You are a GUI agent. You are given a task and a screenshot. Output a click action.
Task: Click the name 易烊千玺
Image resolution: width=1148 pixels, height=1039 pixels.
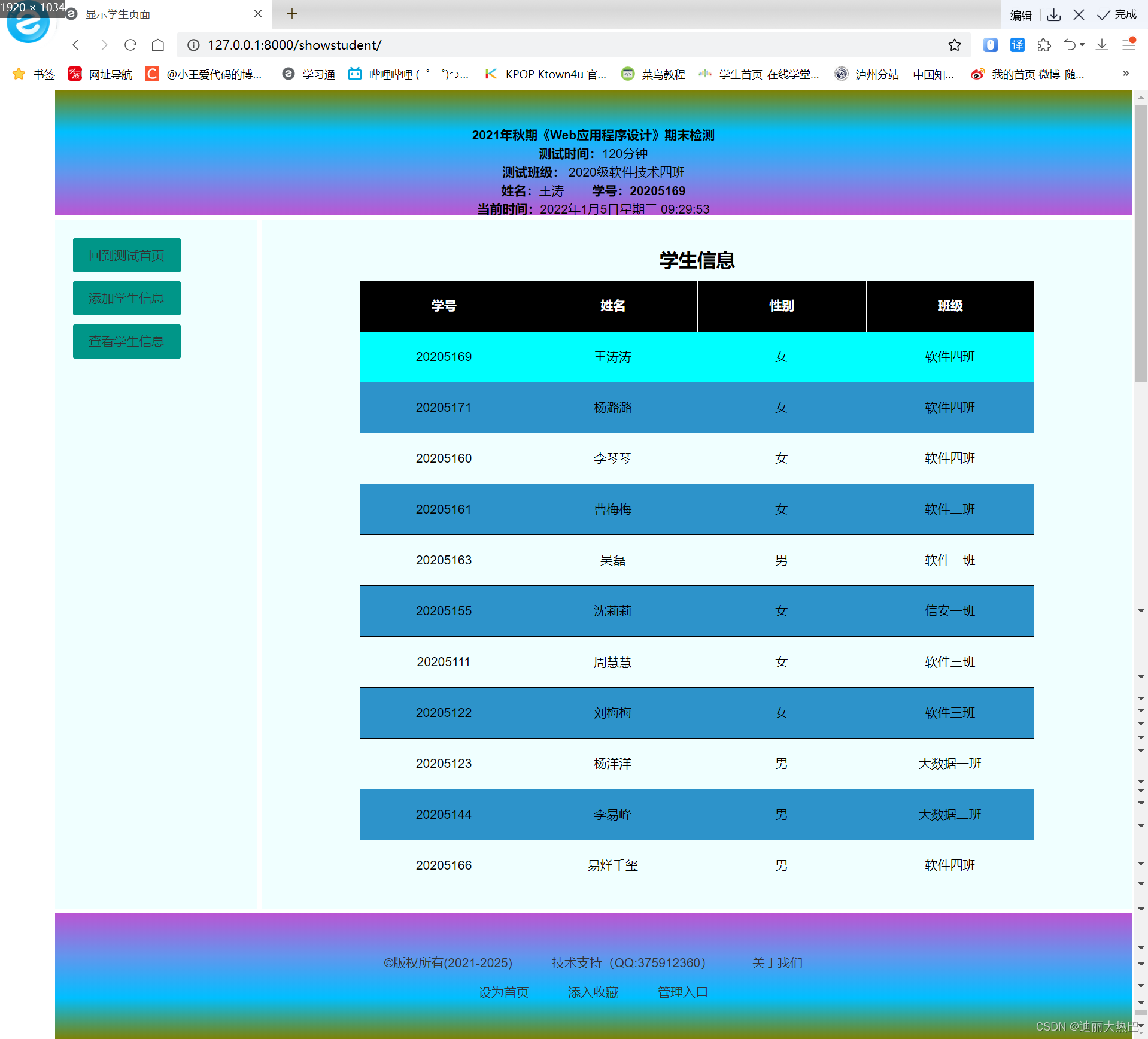pos(613,865)
